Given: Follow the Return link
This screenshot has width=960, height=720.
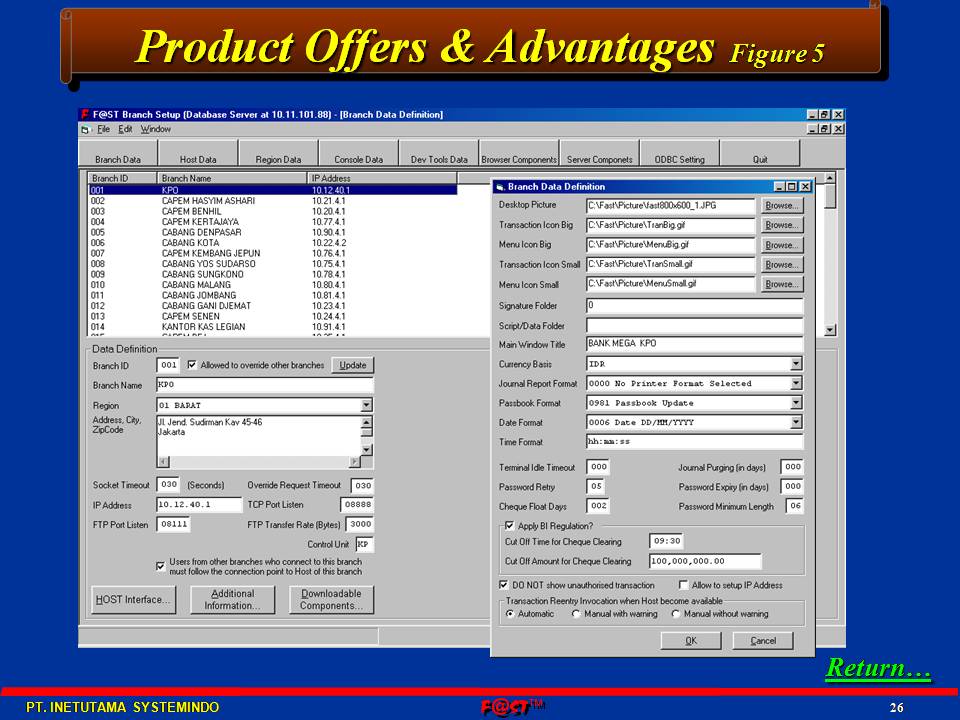Looking at the screenshot, I should pyautogui.click(x=877, y=669).
